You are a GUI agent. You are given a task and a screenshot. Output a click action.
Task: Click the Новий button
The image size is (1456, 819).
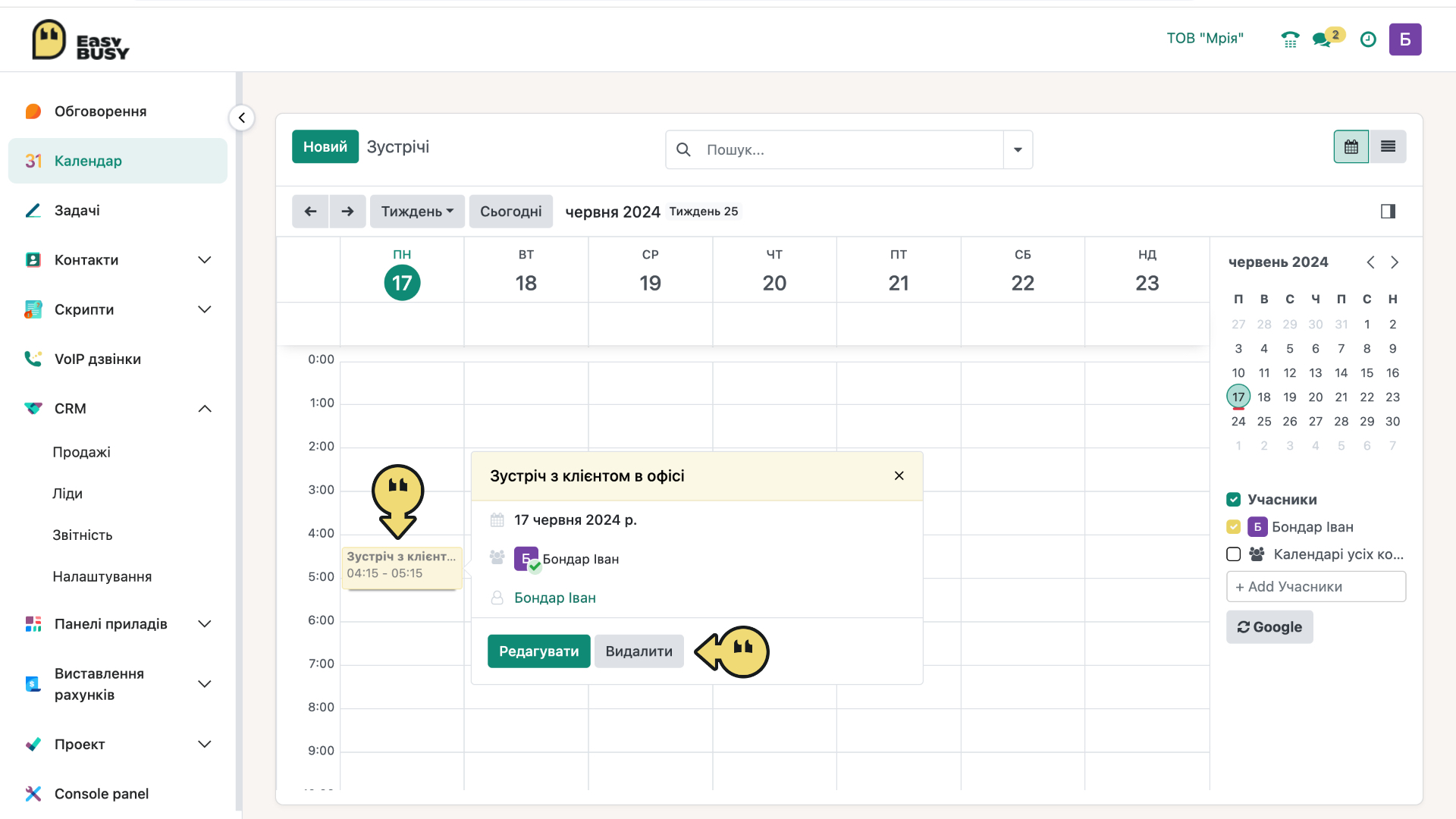click(325, 147)
